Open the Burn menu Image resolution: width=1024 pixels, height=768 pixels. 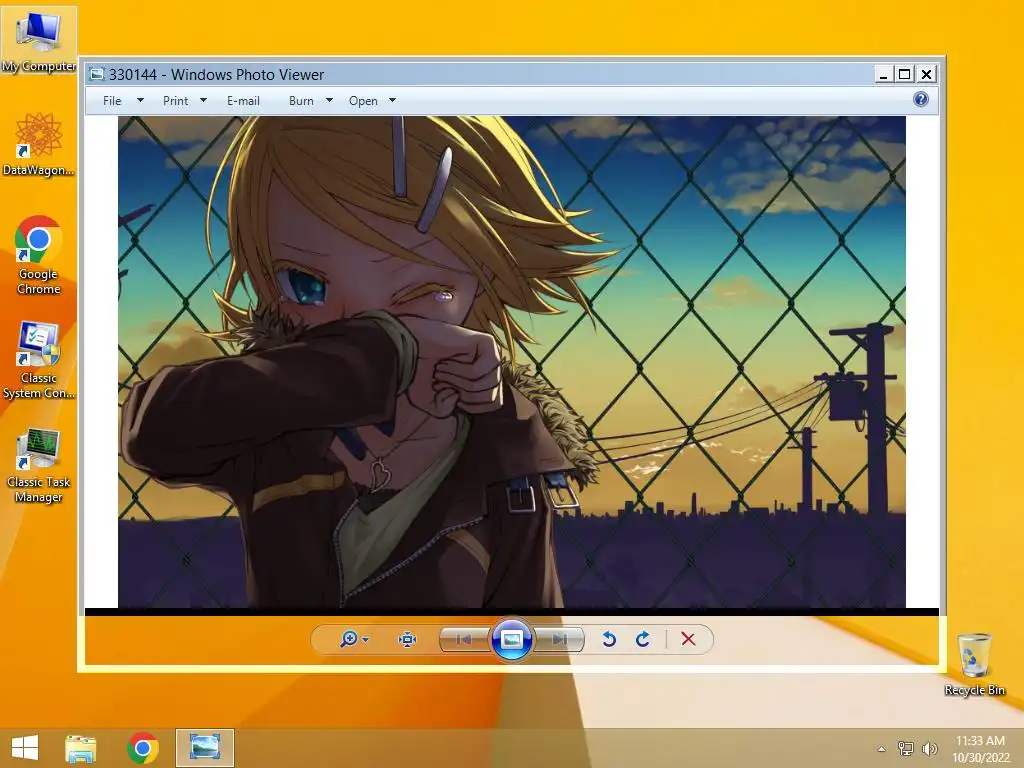click(x=301, y=101)
